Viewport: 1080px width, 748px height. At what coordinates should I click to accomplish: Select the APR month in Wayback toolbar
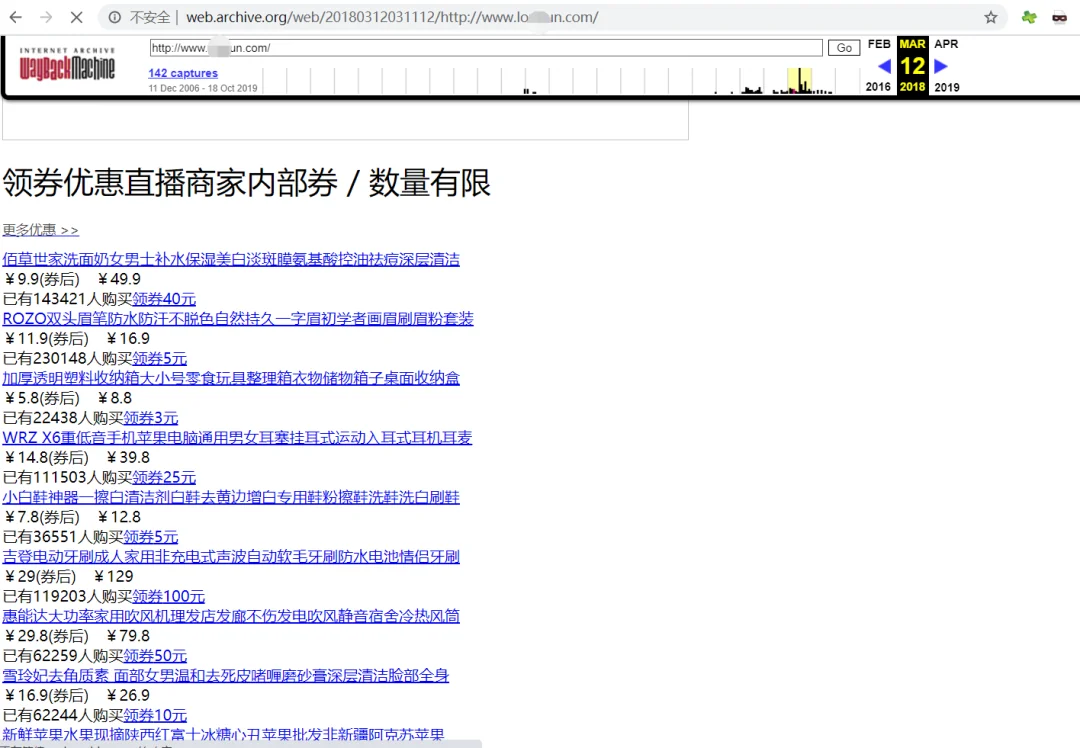click(946, 44)
